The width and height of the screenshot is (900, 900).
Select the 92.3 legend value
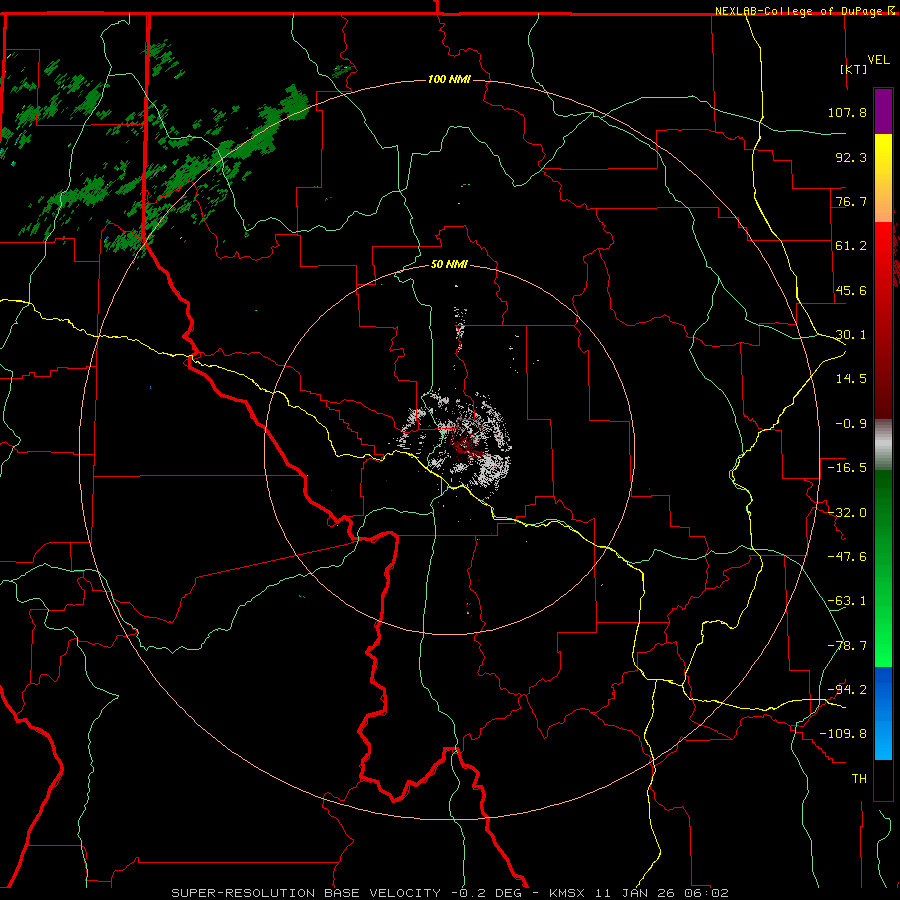click(851, 157)
